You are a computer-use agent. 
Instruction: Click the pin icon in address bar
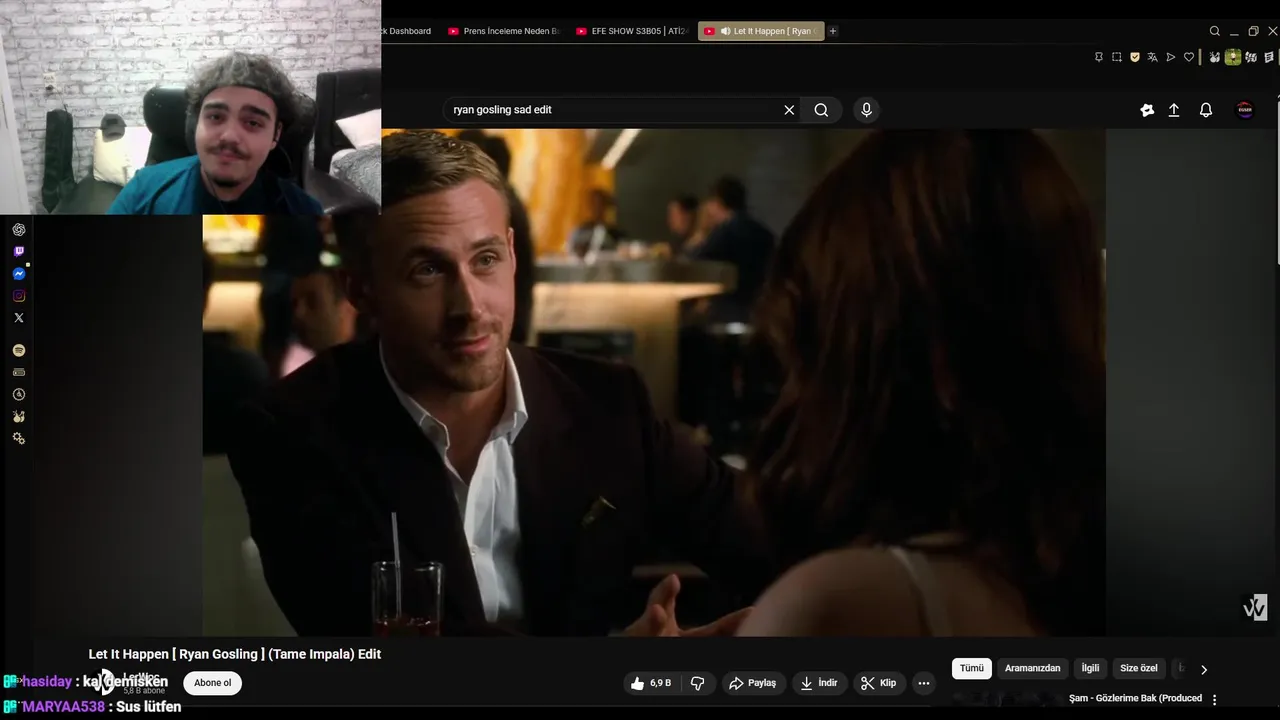click(x=1099, y=57)
